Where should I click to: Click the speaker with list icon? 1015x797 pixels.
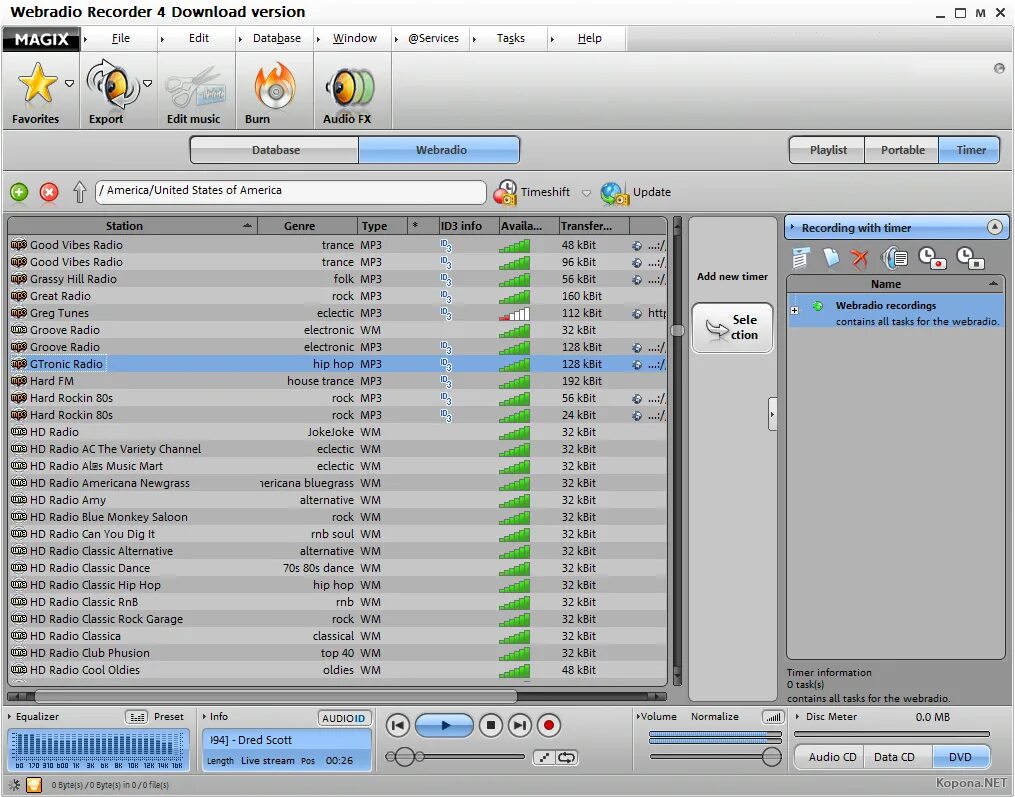point(895,258)
